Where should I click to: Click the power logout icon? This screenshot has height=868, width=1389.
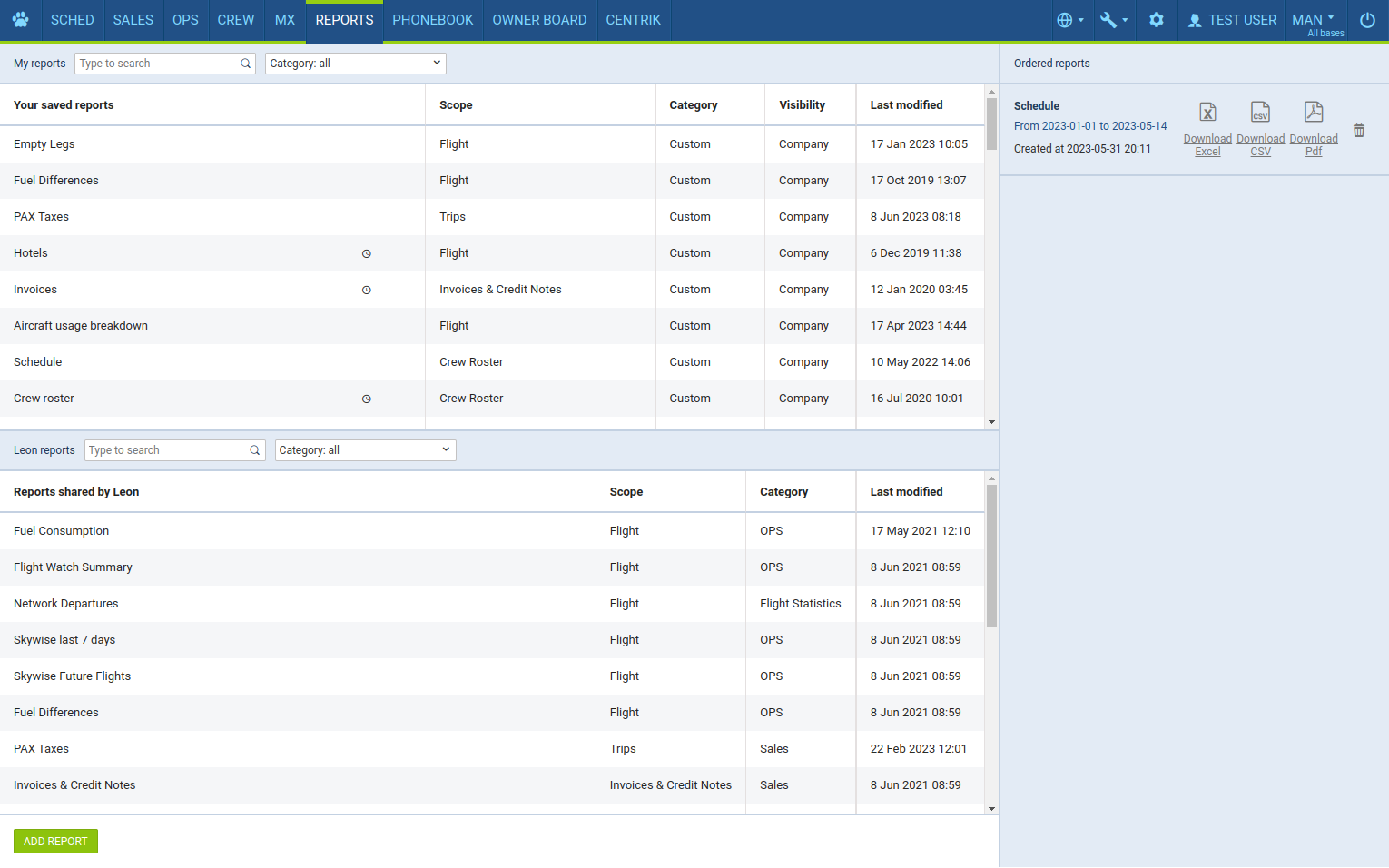tap(1367, 20)
